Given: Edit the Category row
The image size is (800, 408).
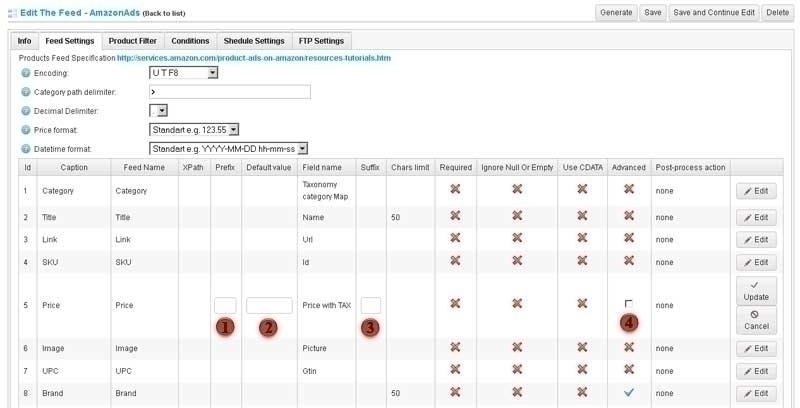Looking at the screenshot, I should [x=756, y=191].
